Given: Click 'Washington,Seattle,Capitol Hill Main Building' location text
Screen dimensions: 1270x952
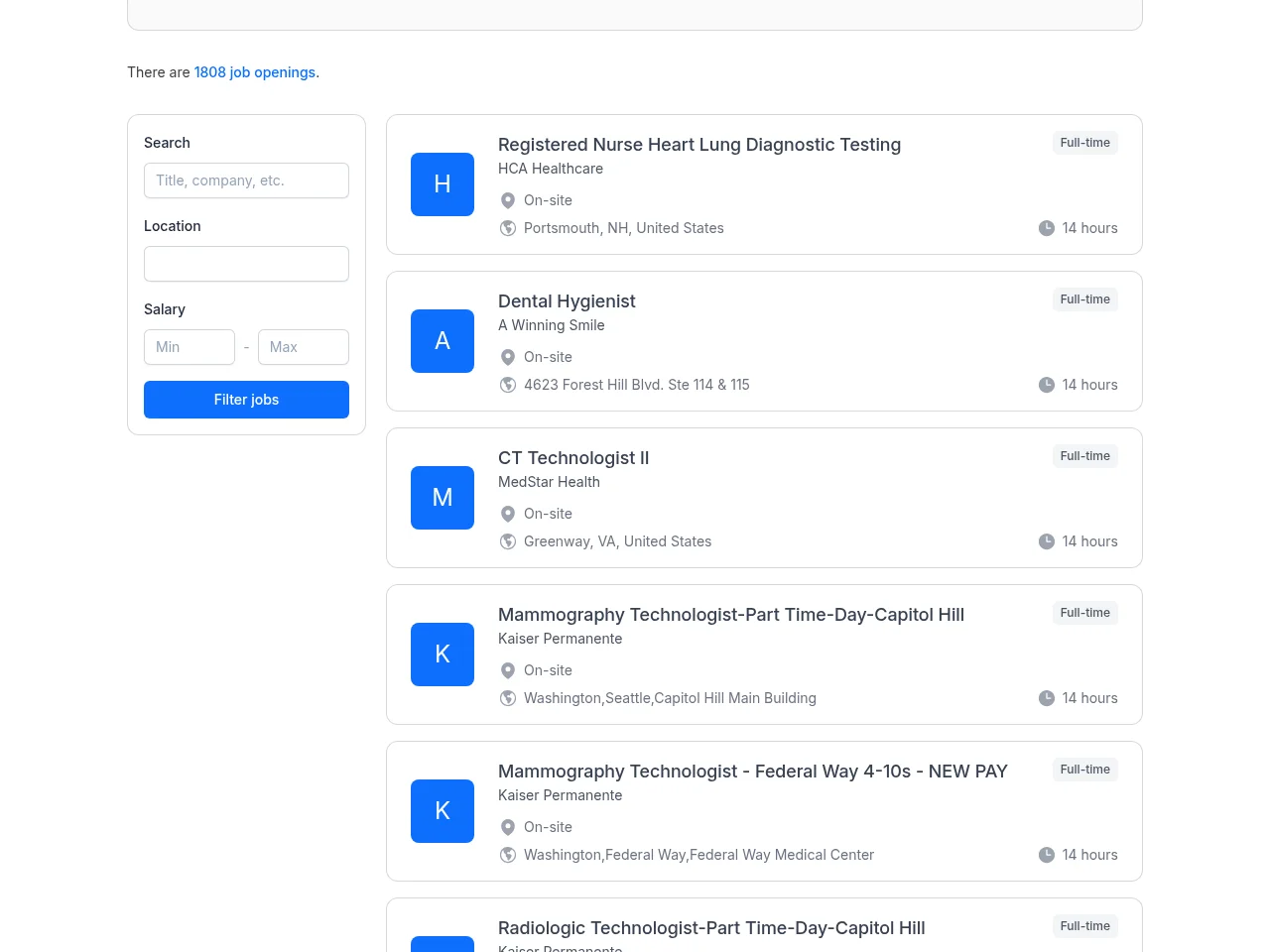Looking at the screenshot, I should point(670,698).
